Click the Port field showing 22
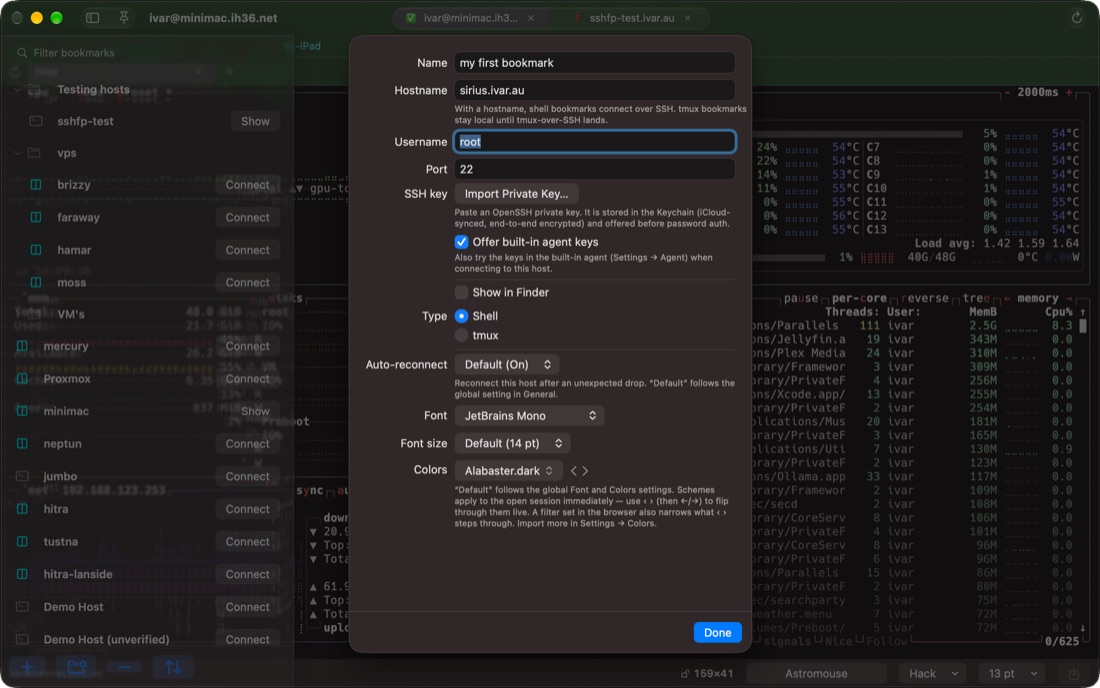The width and height of the screenshot is (1100, 688). tap(594, 169)
